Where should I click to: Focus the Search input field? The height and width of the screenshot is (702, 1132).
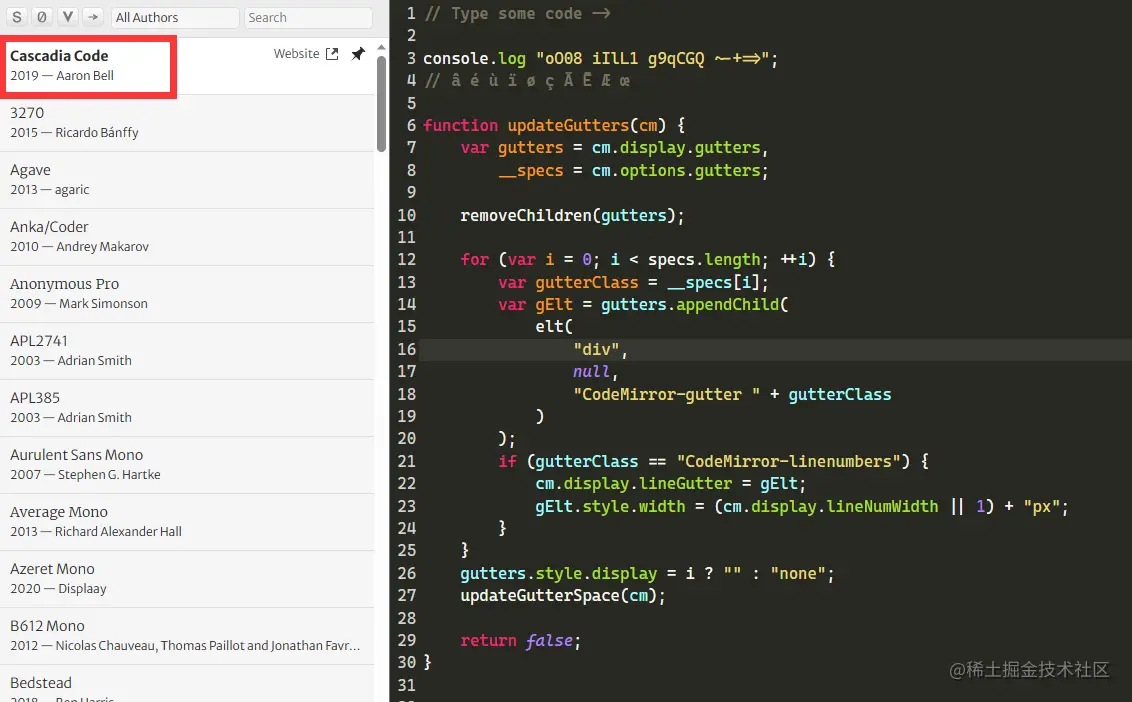click(x=308, y=17)
